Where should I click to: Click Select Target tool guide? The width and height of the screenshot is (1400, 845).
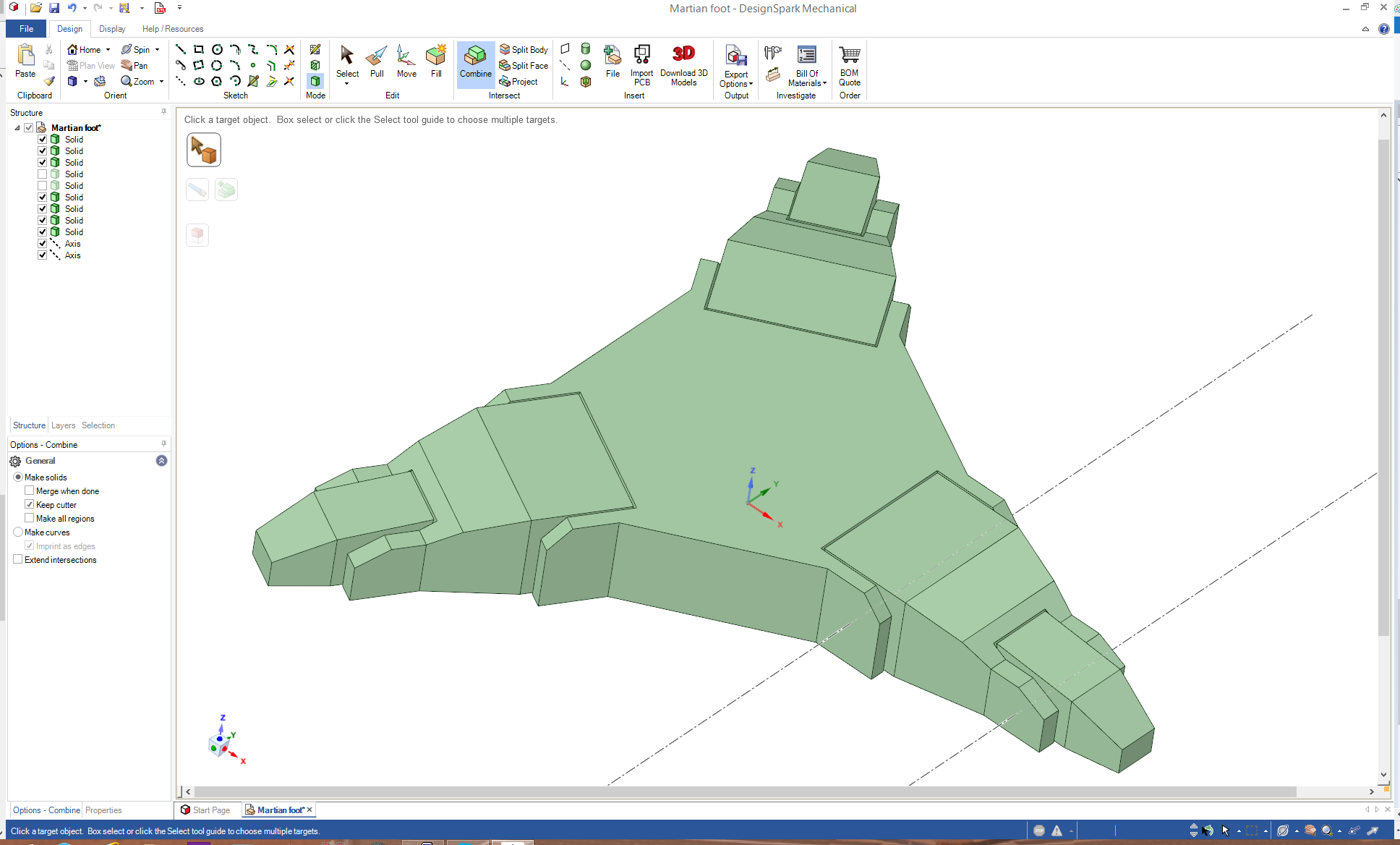pos(203,150)
